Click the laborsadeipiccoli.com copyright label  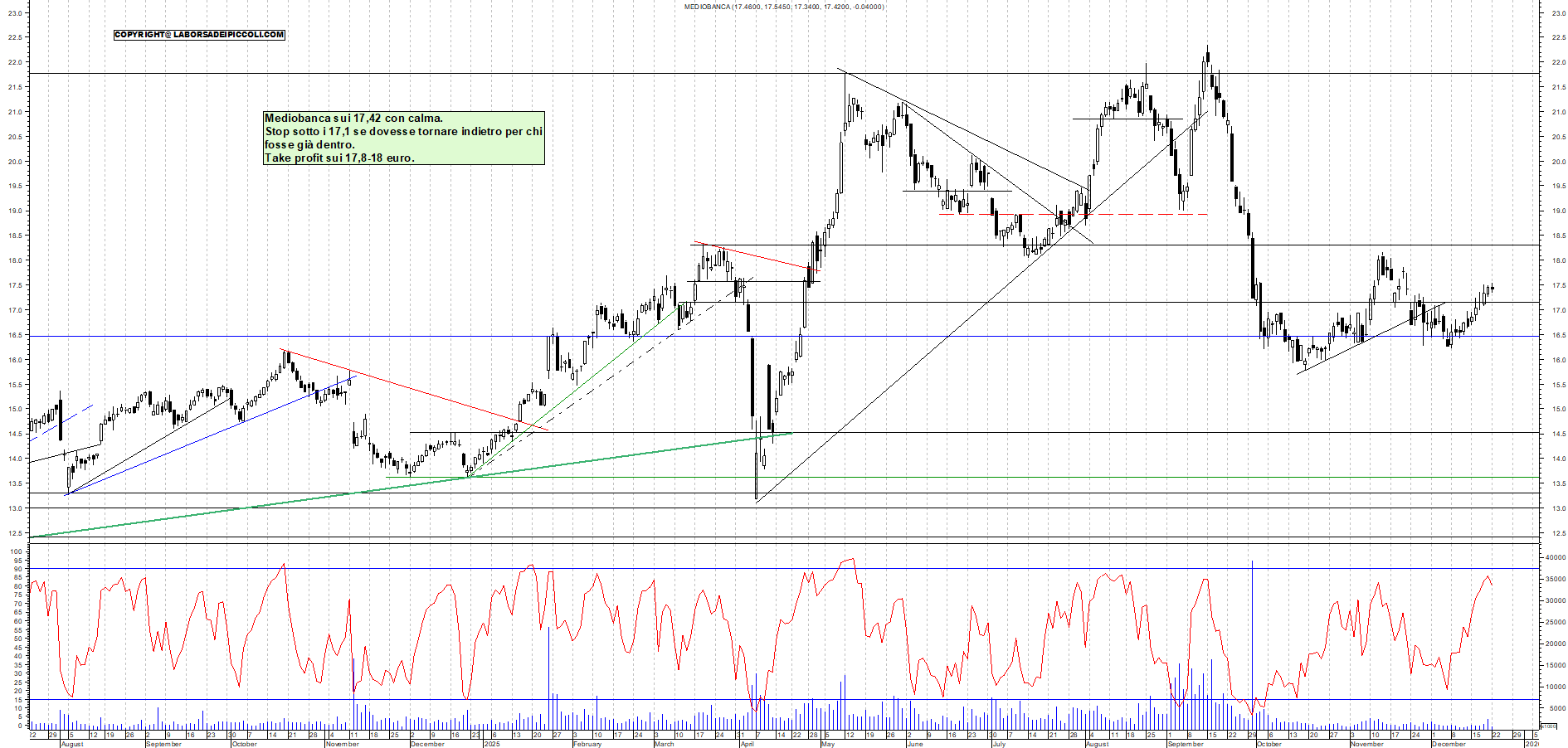[x=199, y=35]
